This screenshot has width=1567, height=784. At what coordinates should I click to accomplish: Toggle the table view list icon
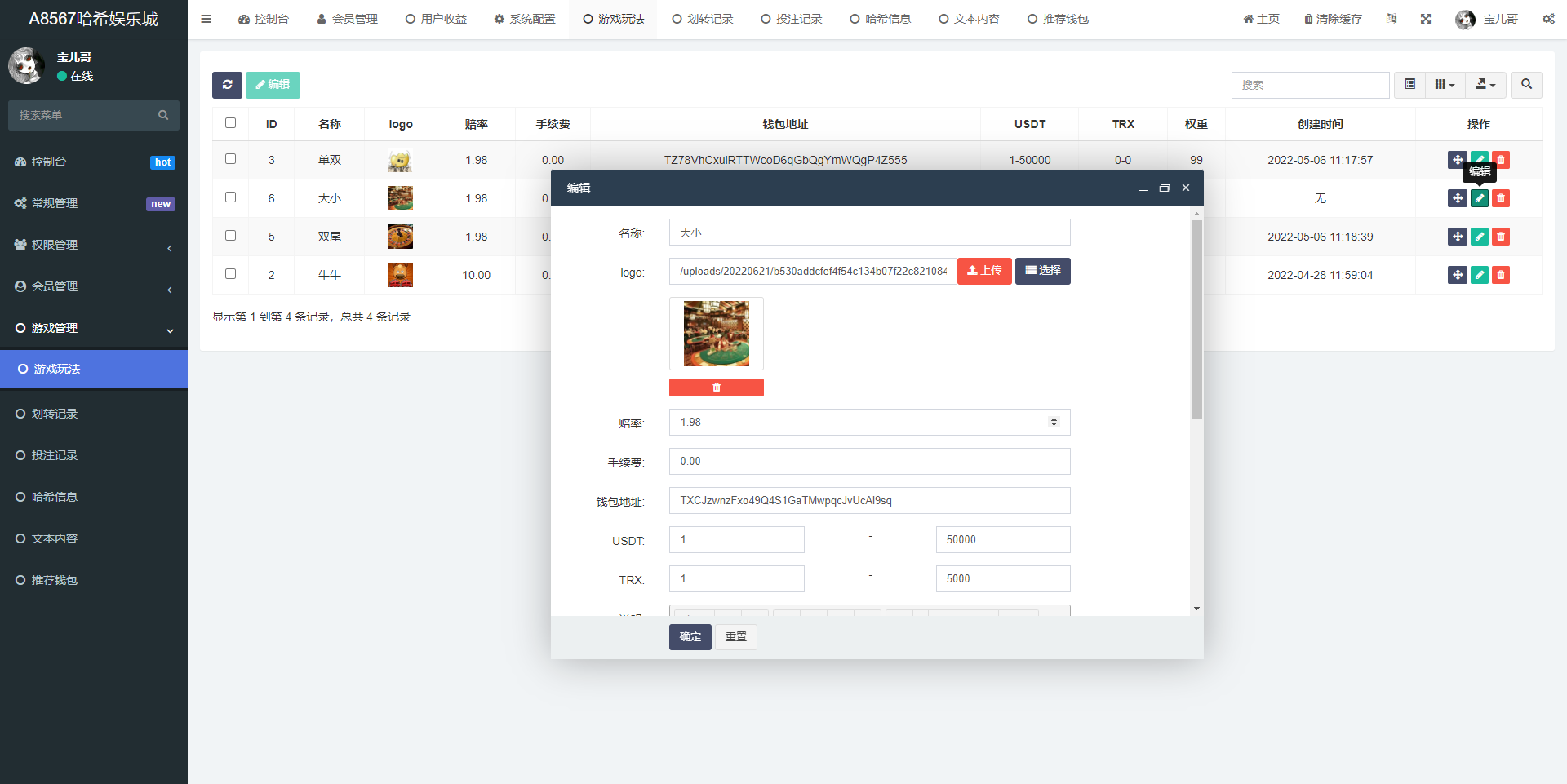click(x=1409, y=85)
